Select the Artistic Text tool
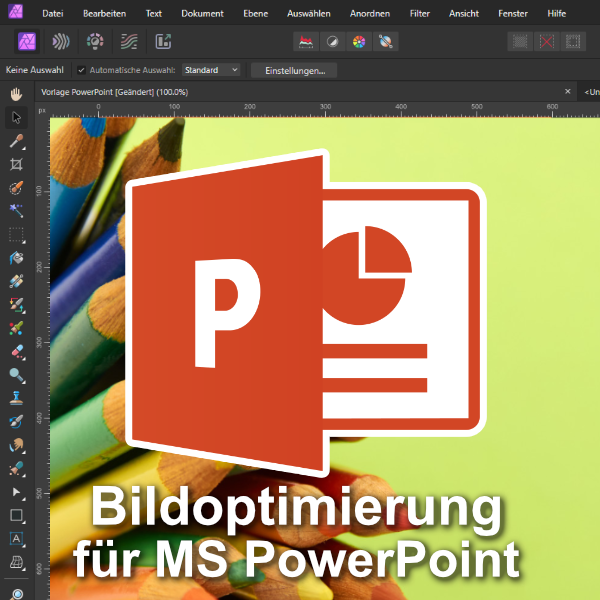 coord(16,539)
